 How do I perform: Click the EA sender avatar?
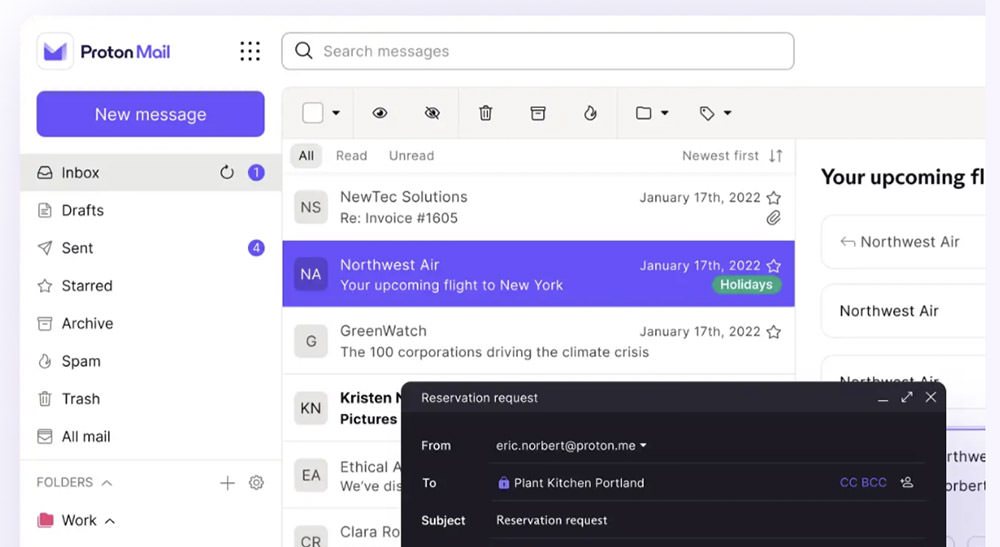(x=311, y=475)
